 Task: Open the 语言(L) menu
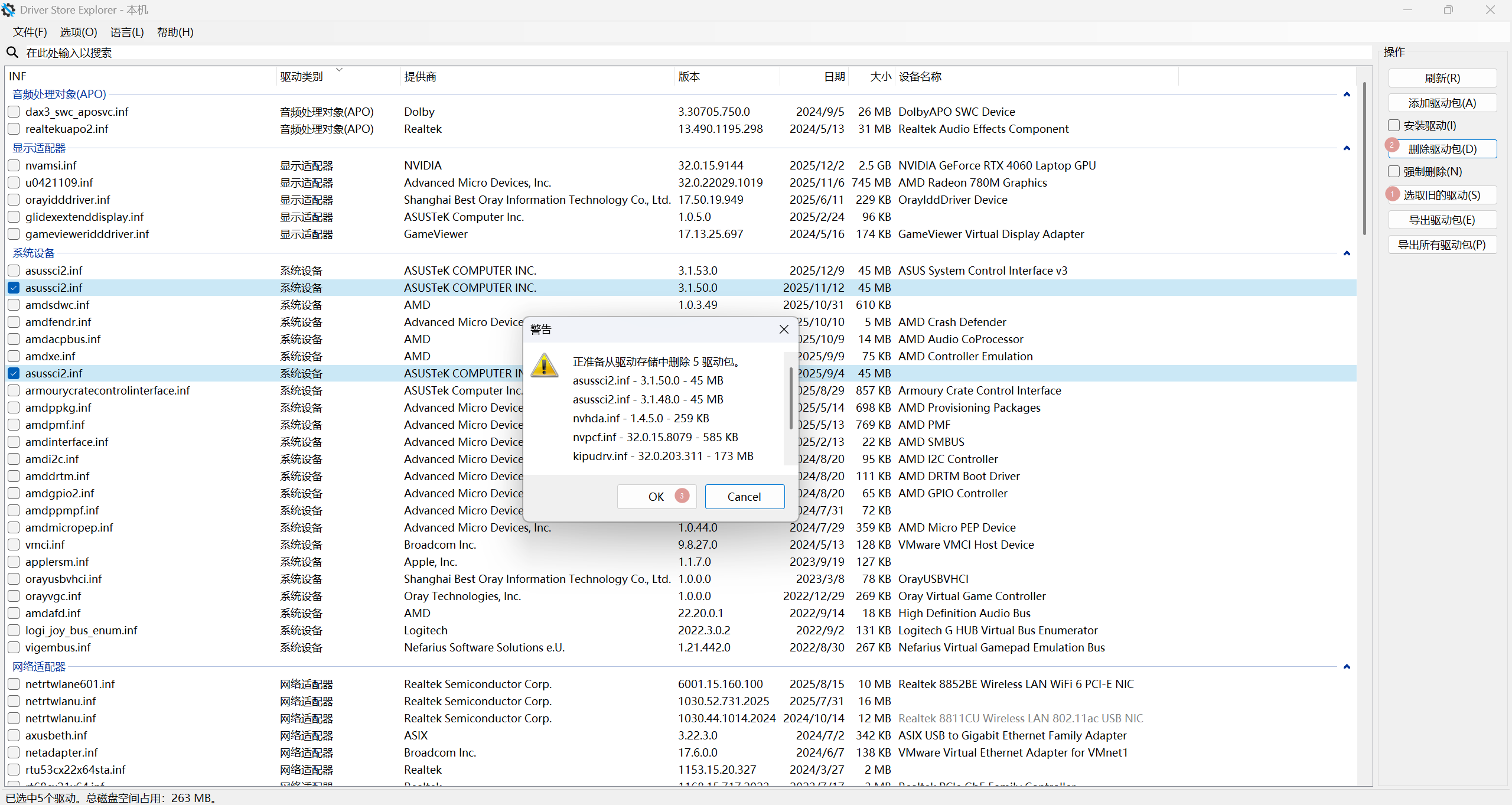point(127,32)
